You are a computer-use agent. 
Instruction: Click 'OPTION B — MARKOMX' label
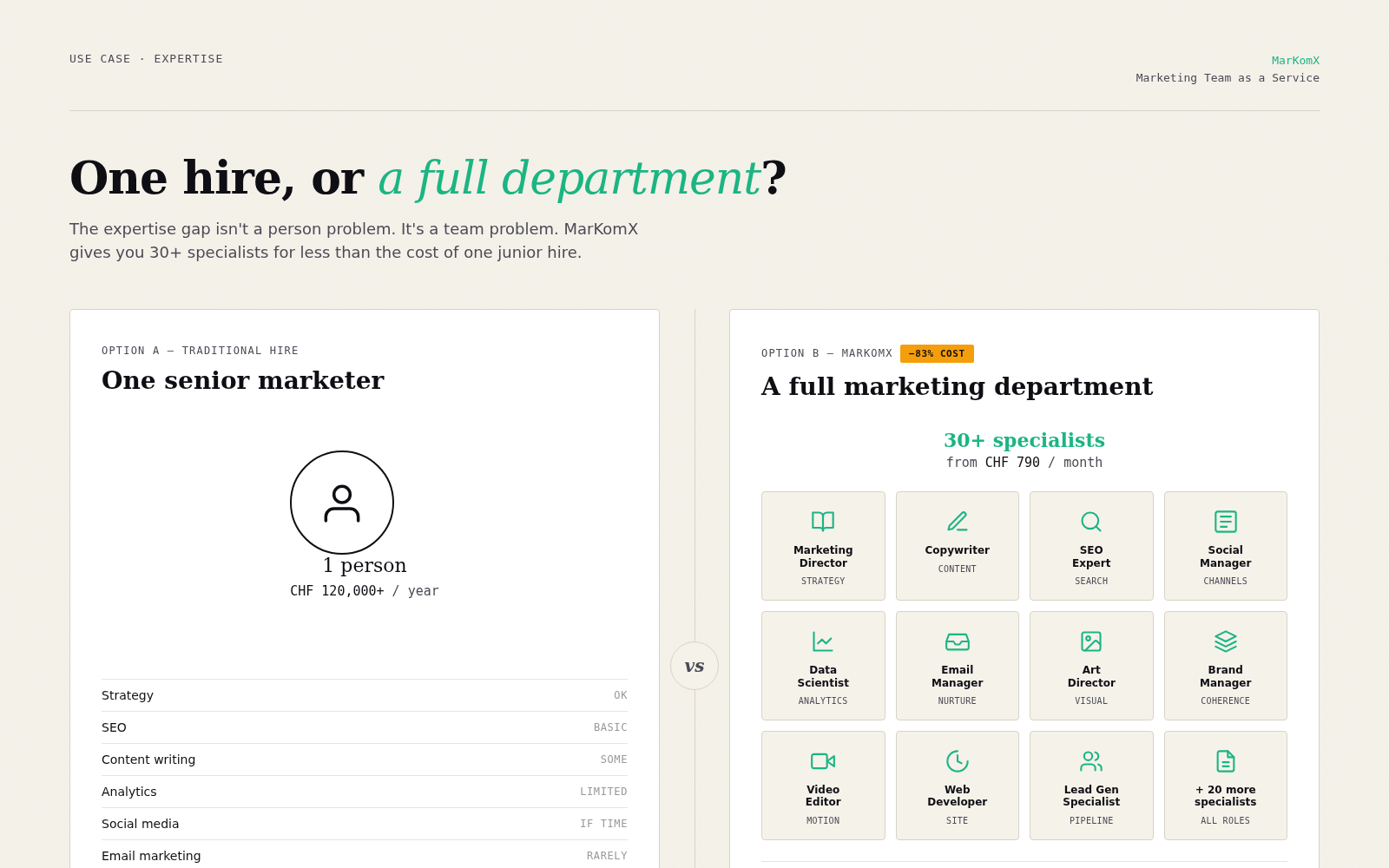click(x=826, y=353)
